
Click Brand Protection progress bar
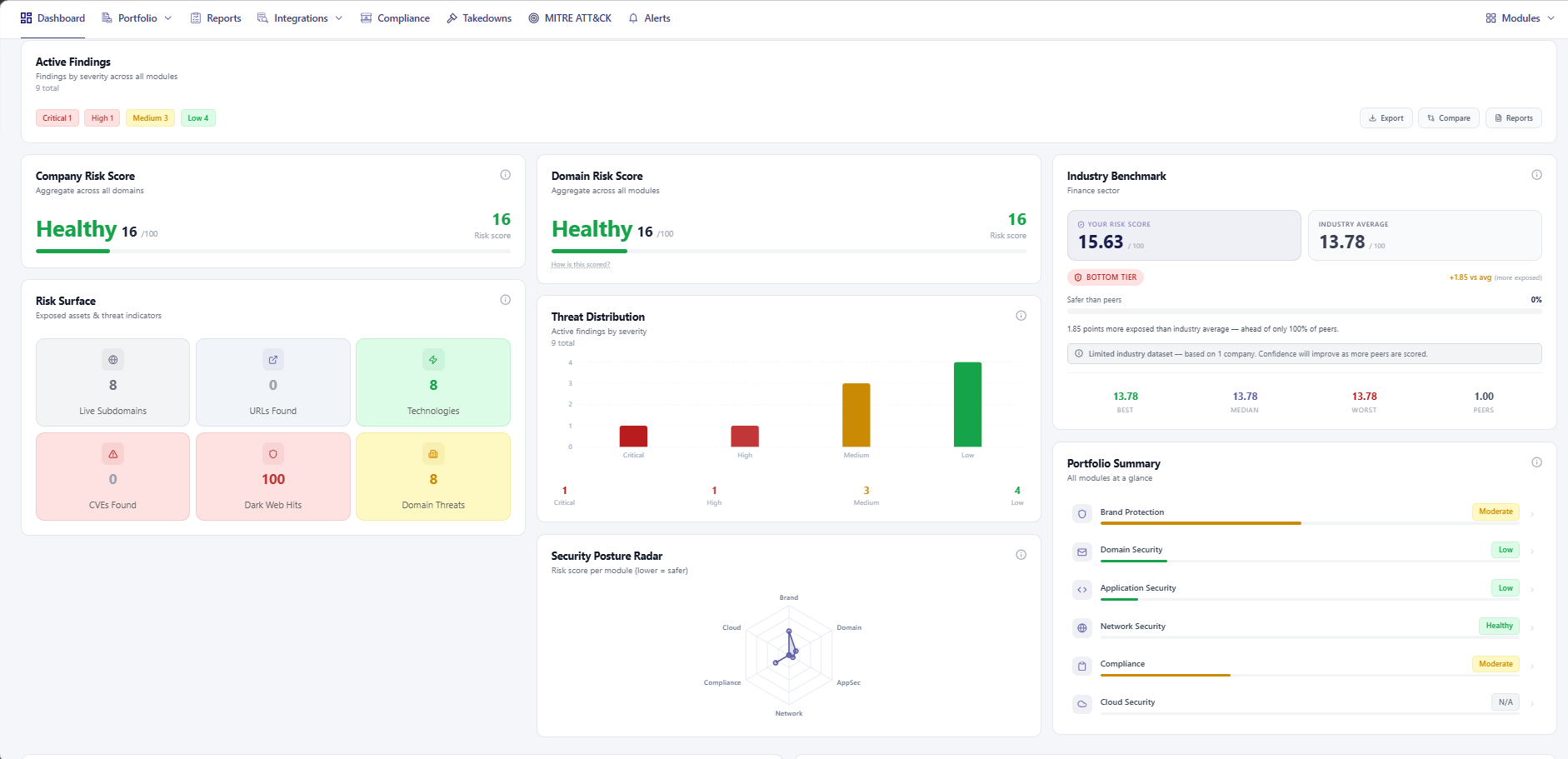pyautogui.click(x=1310, y=523)
